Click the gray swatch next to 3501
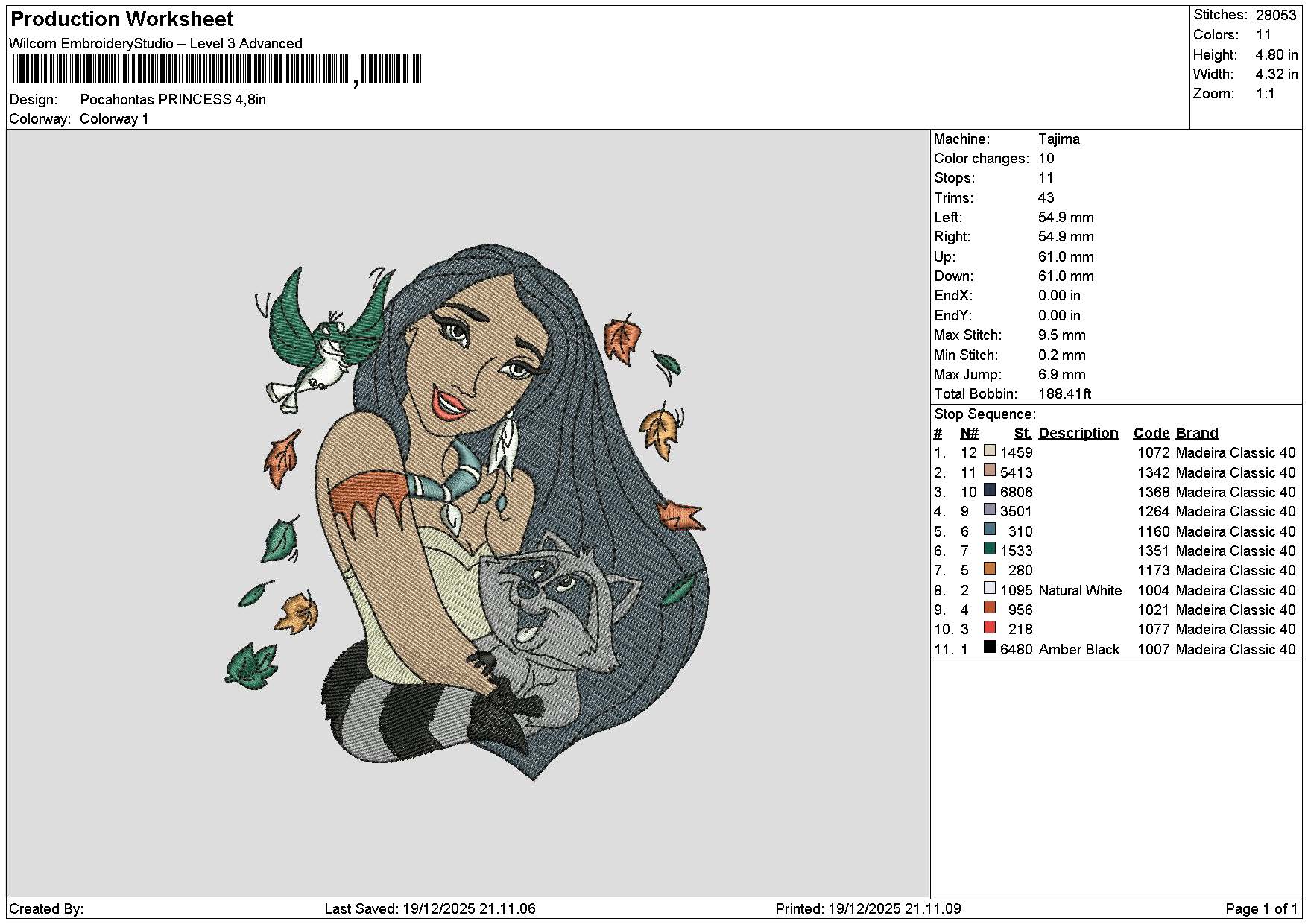 (x=990, y=510)
